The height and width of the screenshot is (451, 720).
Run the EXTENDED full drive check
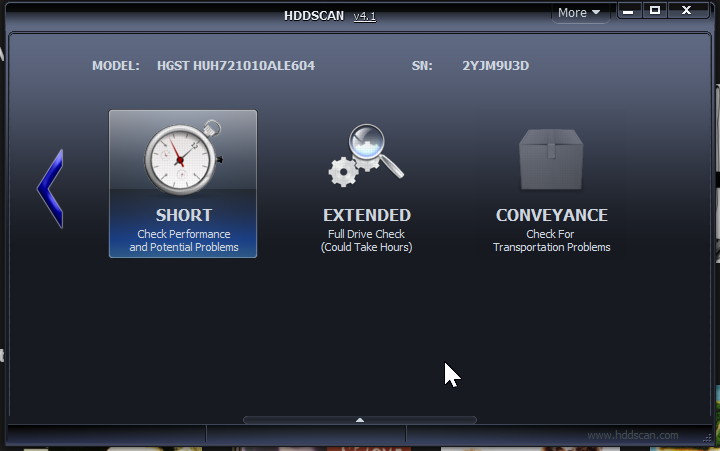pos(366,184)
